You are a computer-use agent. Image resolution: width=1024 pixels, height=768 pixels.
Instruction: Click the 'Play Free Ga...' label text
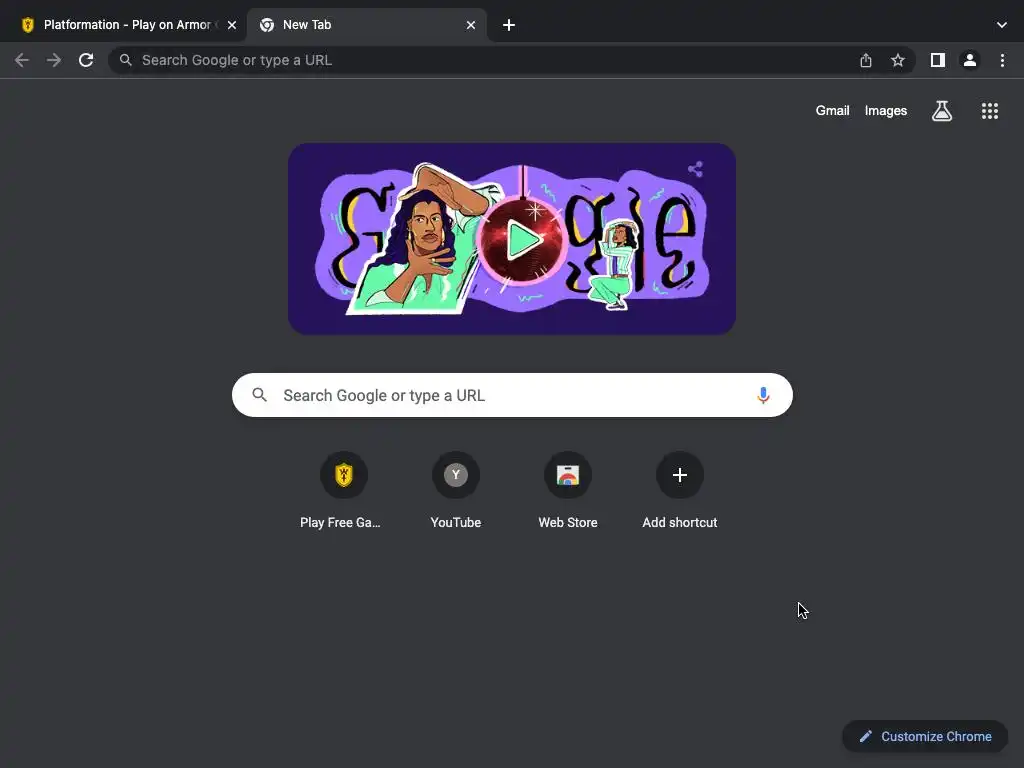click(x=340, y=522)
